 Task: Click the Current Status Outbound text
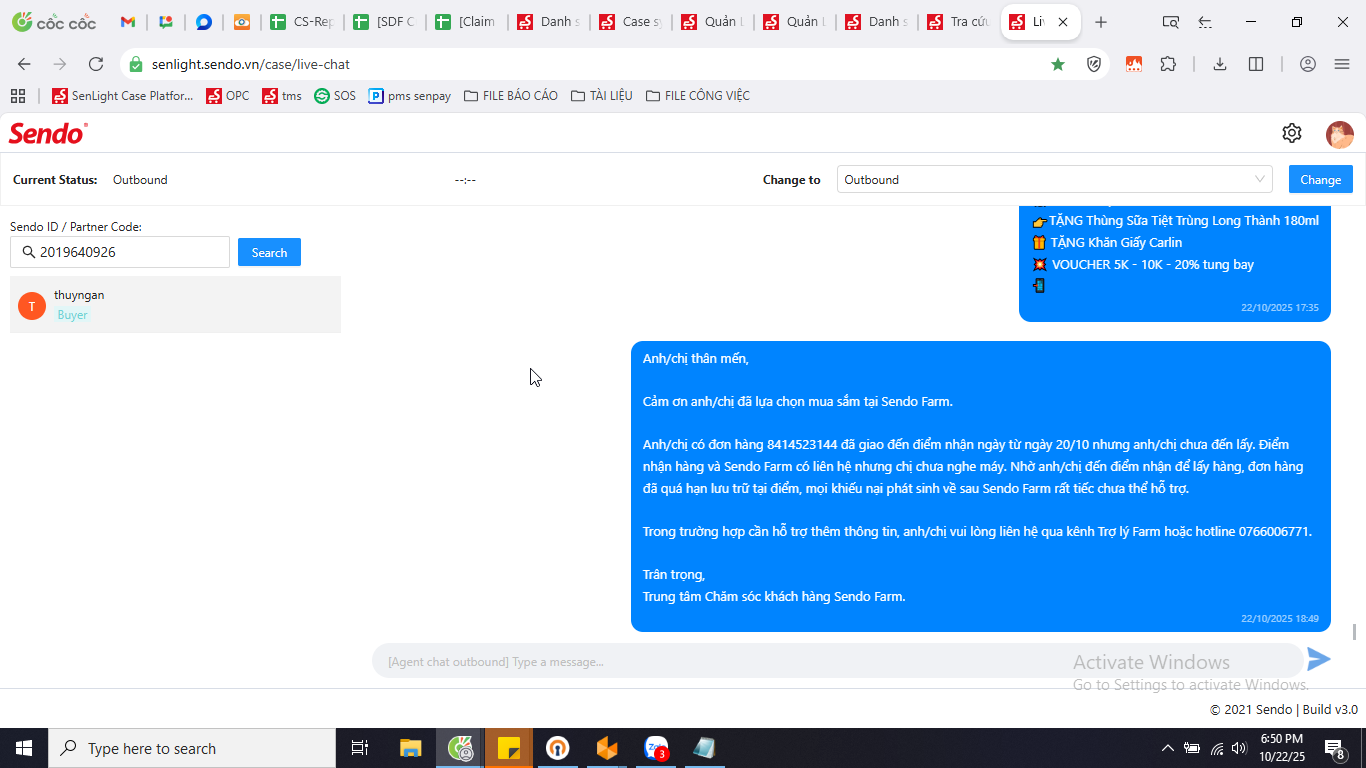coord(140,180)
